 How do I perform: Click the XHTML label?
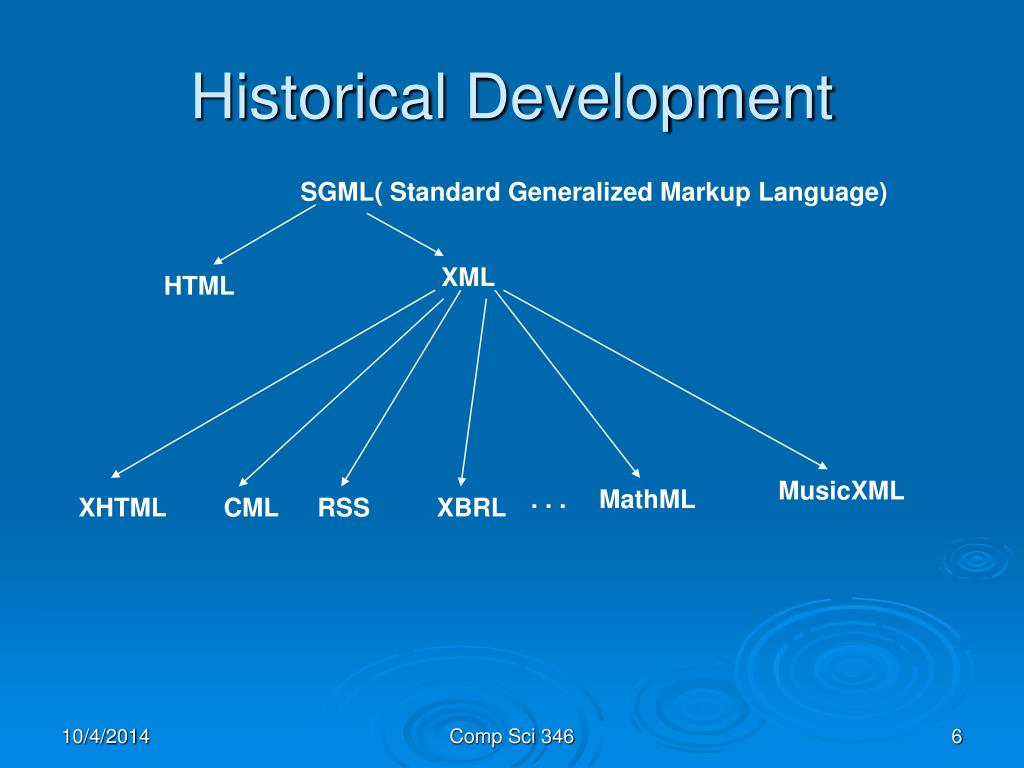(x=122, y=507)
